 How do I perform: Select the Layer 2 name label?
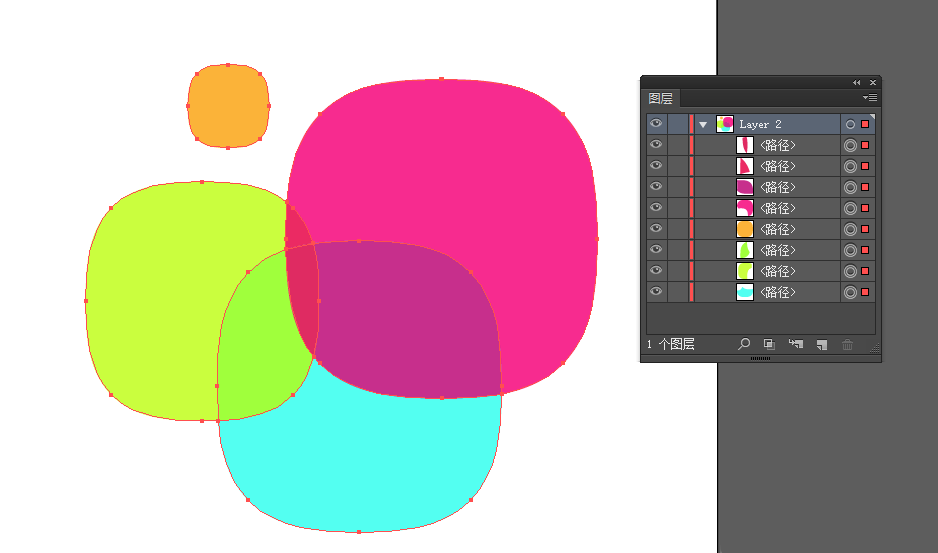tap(760, 124)
